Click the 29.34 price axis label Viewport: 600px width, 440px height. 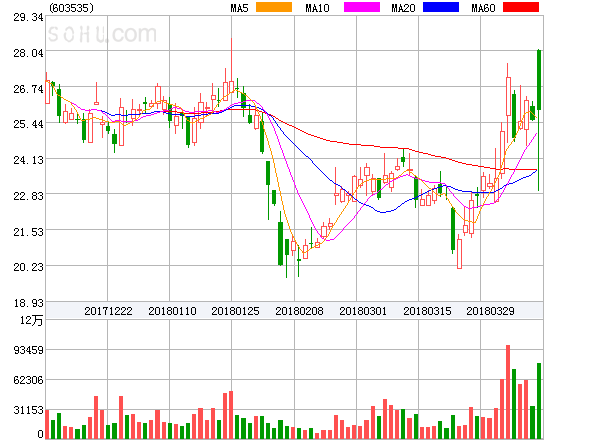tap(28, 18)
